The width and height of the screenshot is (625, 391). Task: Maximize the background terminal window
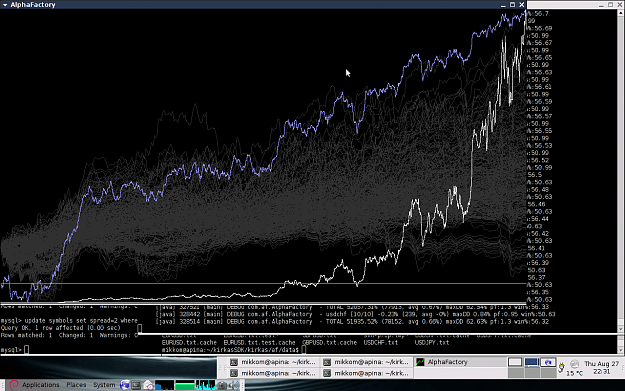point(610,5)
